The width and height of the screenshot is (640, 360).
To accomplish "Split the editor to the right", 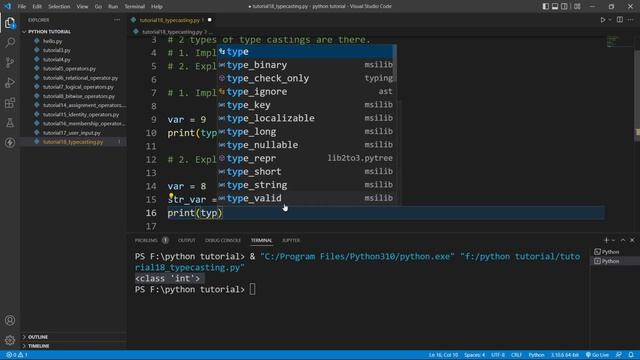I will (620, 20).
